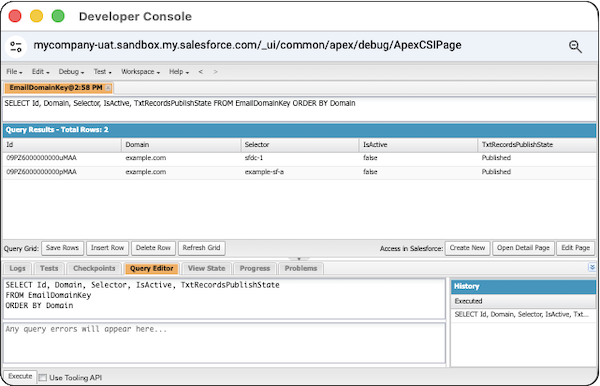
Task: Select the Query Editor tab
Action: coord(152,268)
